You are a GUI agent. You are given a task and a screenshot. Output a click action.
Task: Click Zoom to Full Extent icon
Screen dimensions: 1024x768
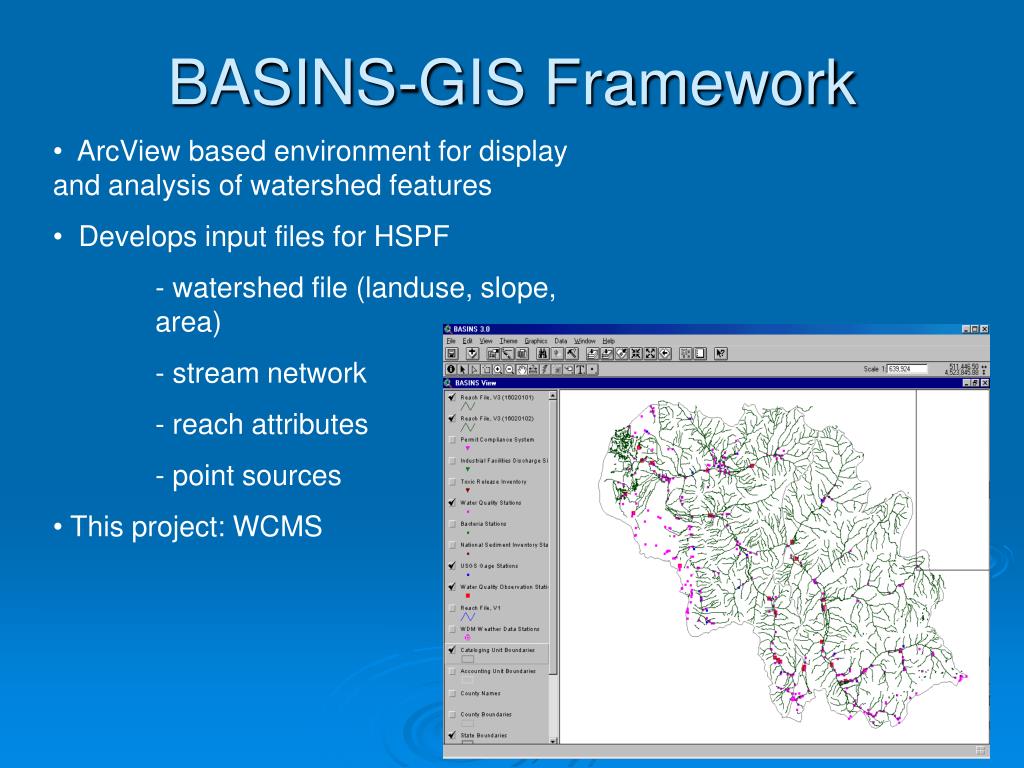click(x=593, y=353)
